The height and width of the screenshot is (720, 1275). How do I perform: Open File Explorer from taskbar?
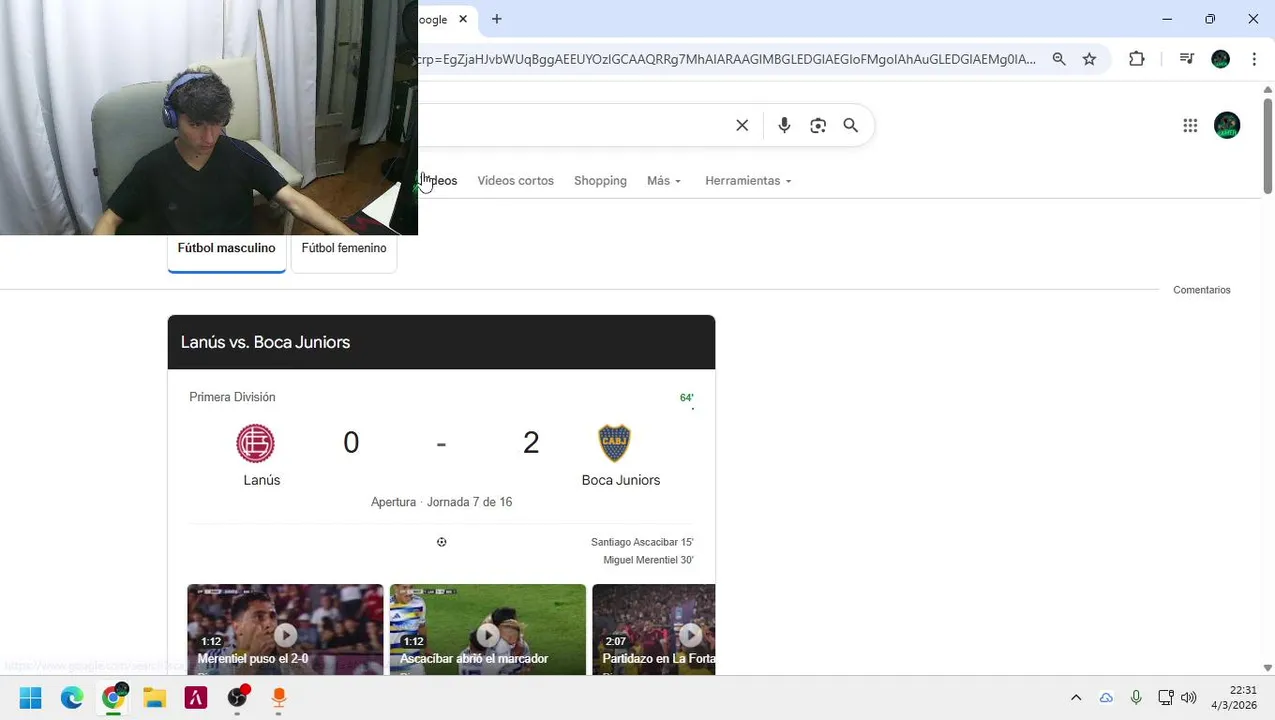155,698
